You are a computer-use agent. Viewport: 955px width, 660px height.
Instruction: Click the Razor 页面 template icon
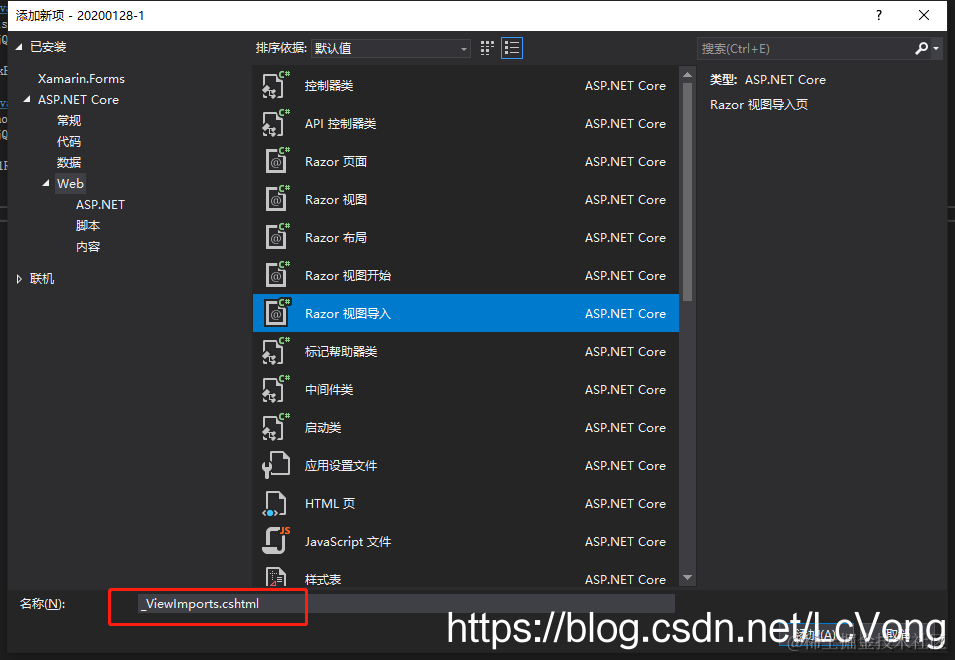pyautogui.click(x=276, y=161)
